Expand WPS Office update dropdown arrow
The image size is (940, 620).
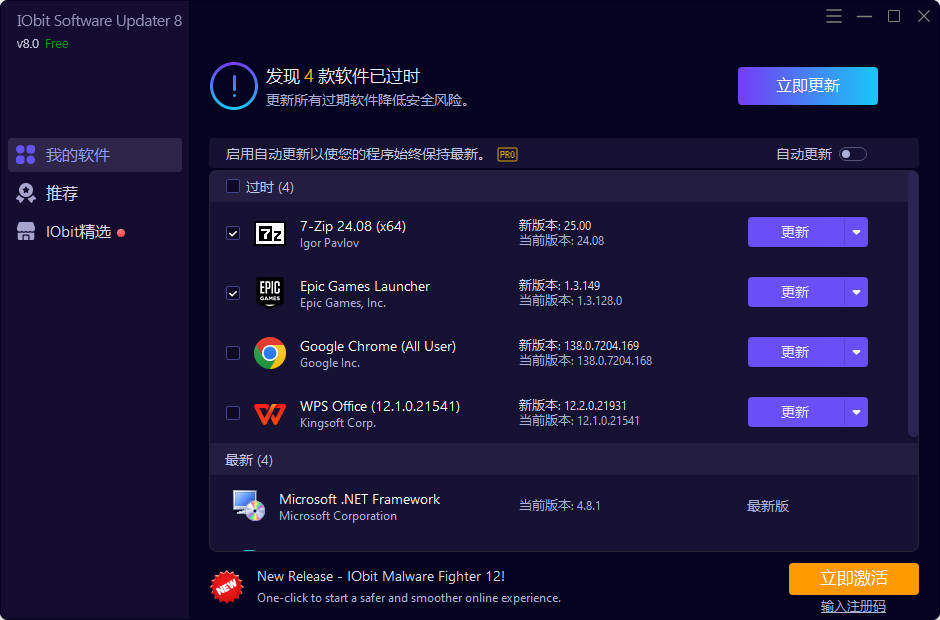tap(856, 412)
